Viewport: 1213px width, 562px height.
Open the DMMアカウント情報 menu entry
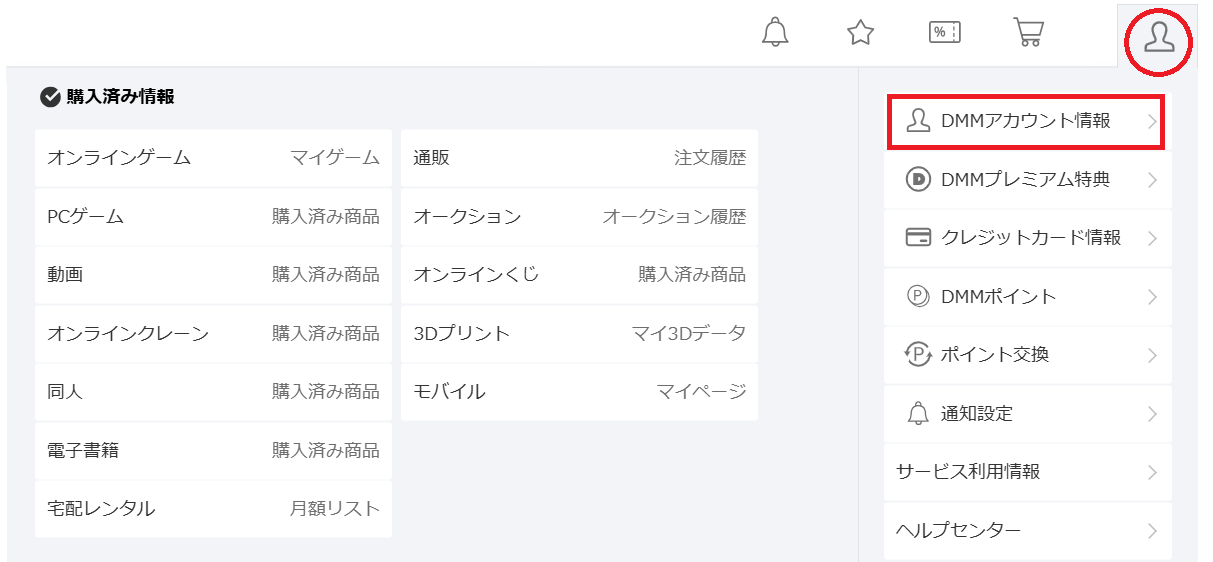(1027, 122)
